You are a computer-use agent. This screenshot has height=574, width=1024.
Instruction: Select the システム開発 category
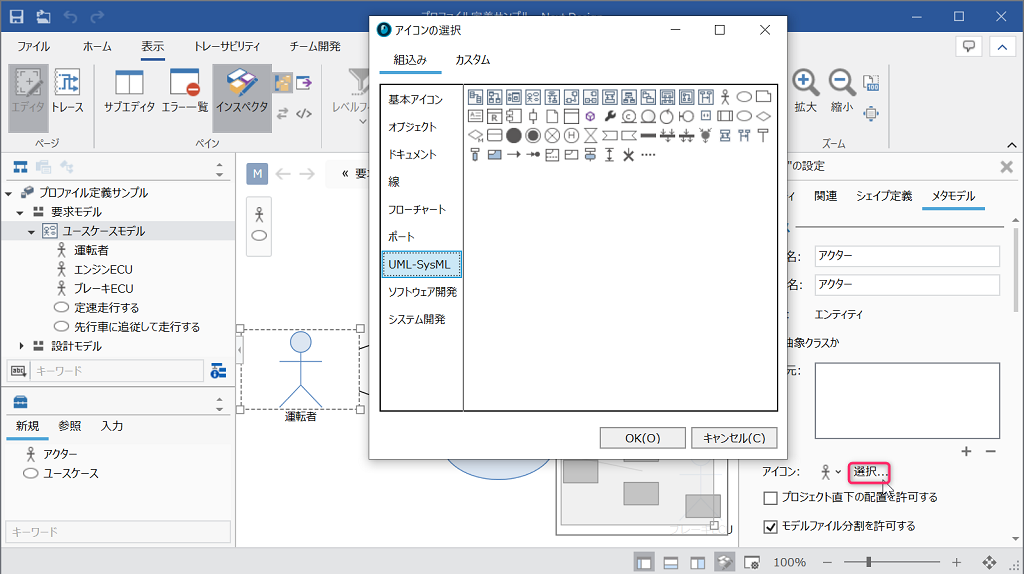pos(417,319)
